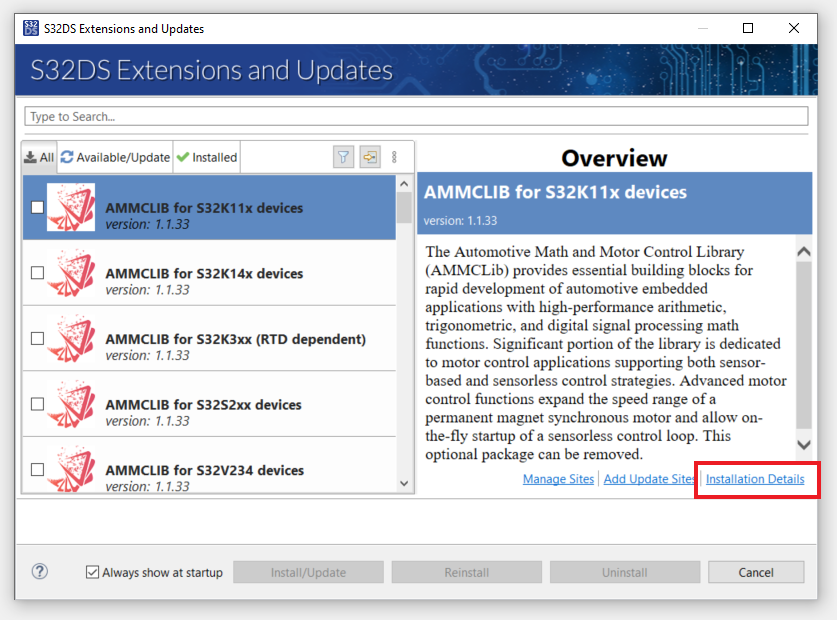Select AMMCLIB for S32K11x devices row
The height and width of the screenshot is (620, 837).
[209, 207]
